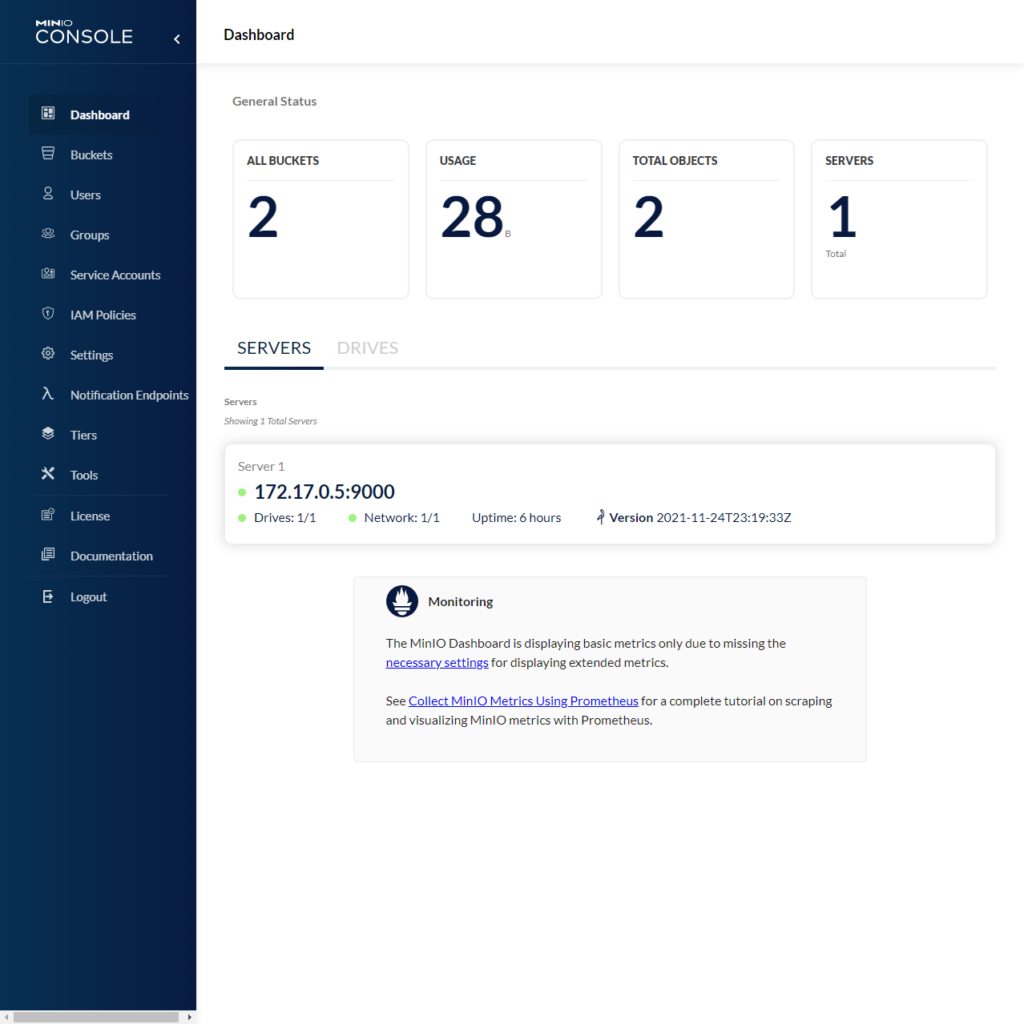Open IAM Policies shield icon
This screenshot has height=1024, width=1024.
[x=48, y=314]
